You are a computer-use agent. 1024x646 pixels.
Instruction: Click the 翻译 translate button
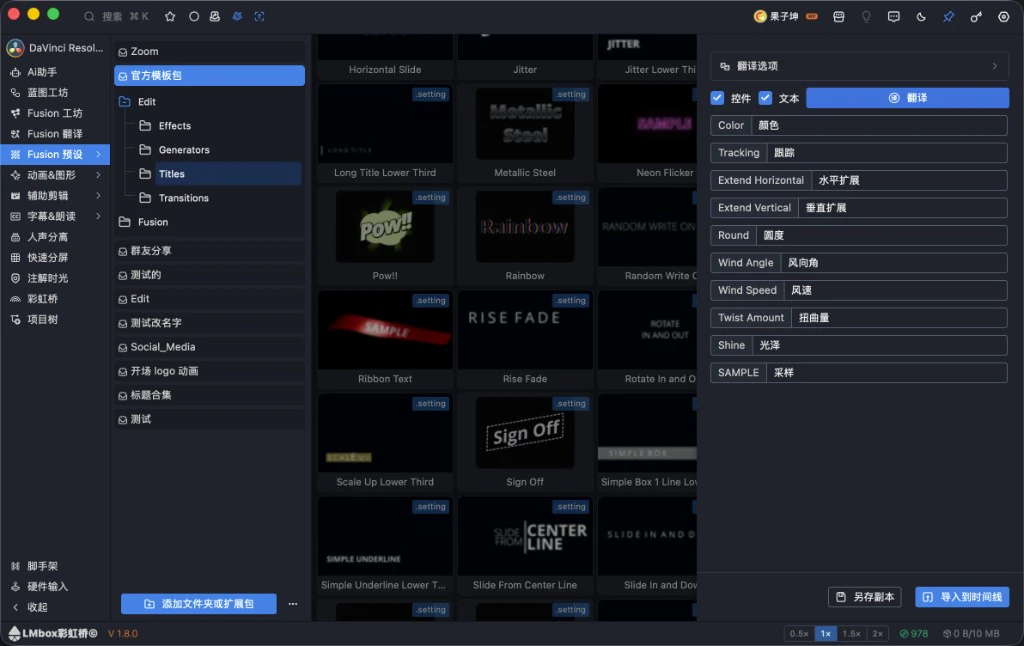908,98
